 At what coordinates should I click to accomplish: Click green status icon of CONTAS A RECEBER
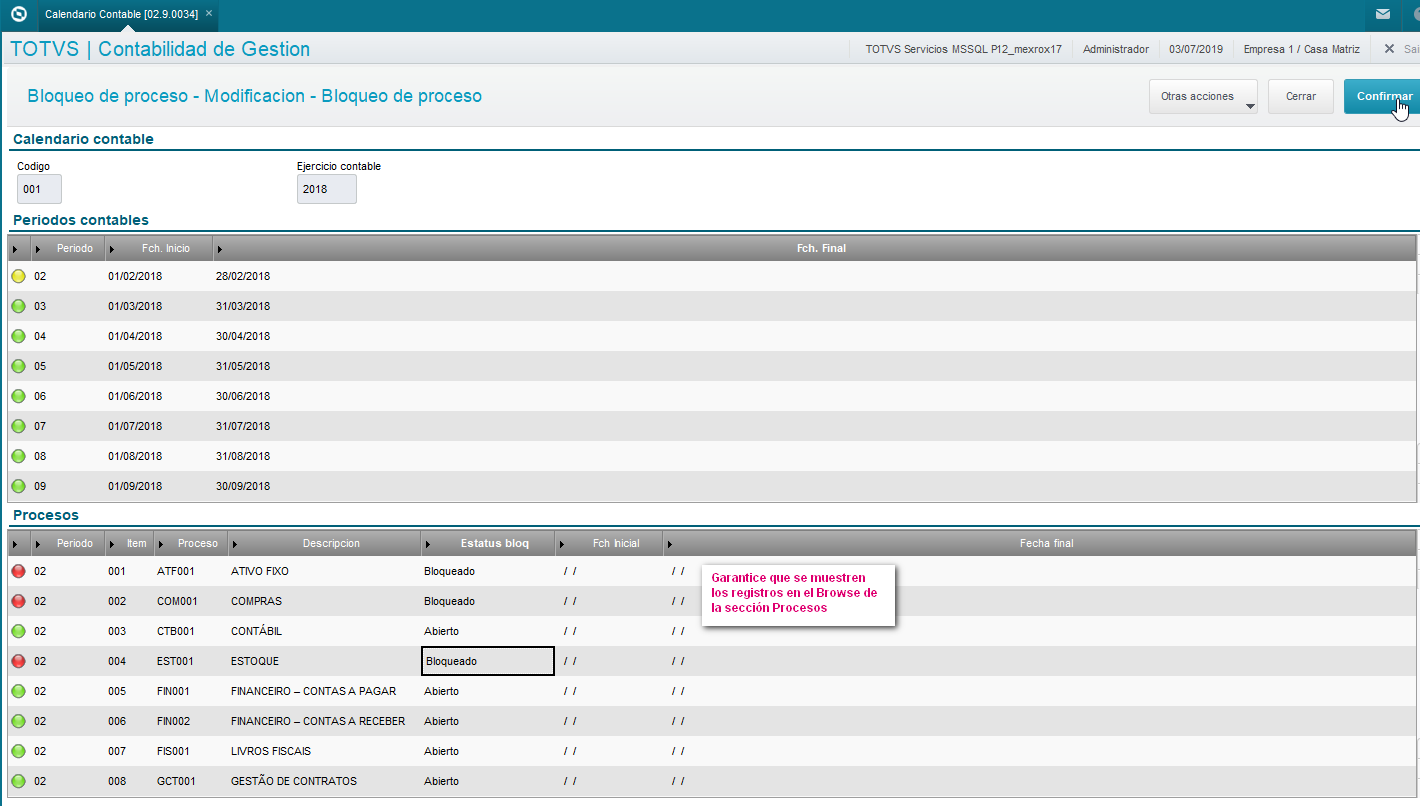tap(18, 721)
